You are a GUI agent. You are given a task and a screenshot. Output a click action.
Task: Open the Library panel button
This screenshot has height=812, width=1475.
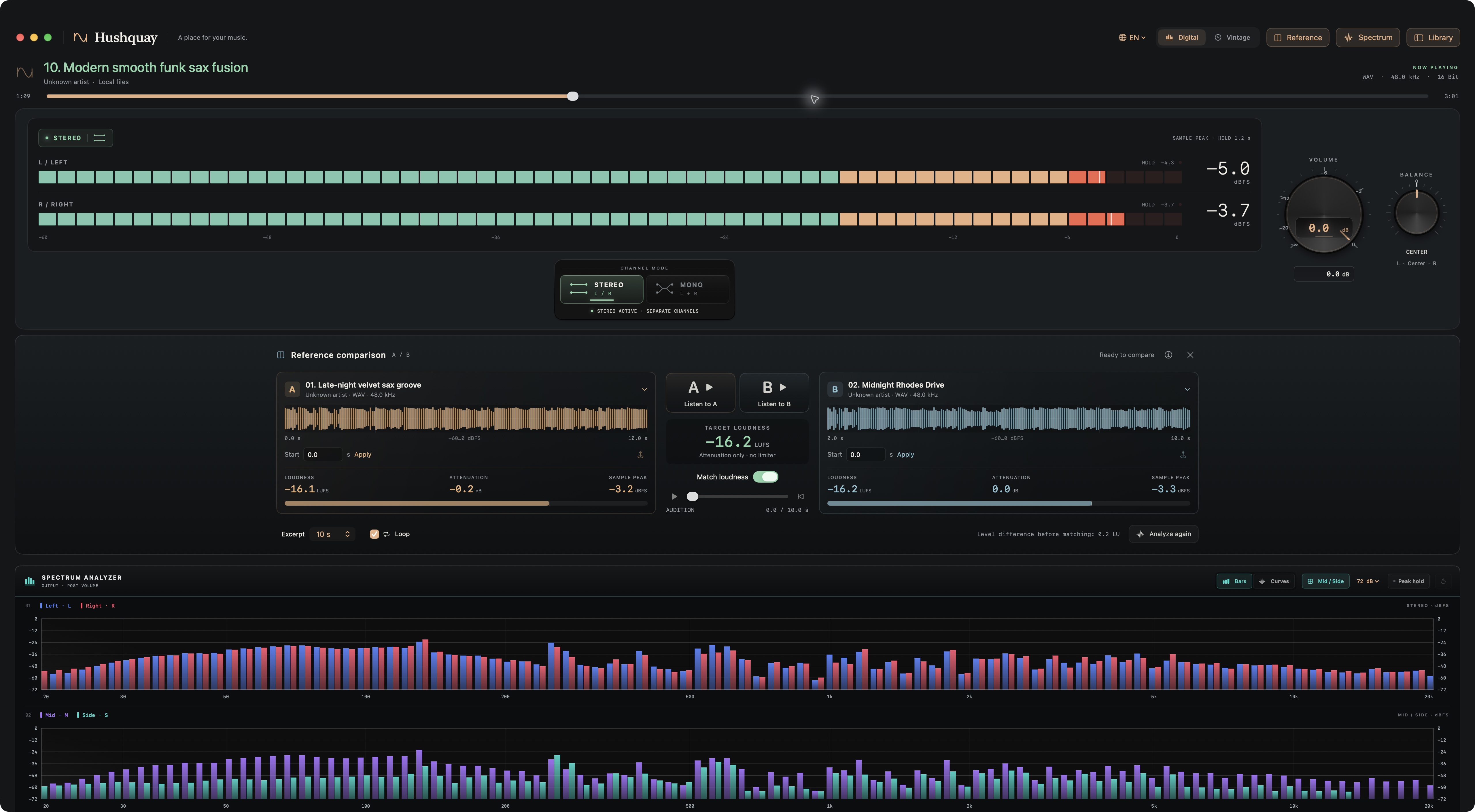click(x=1433, y=38)
